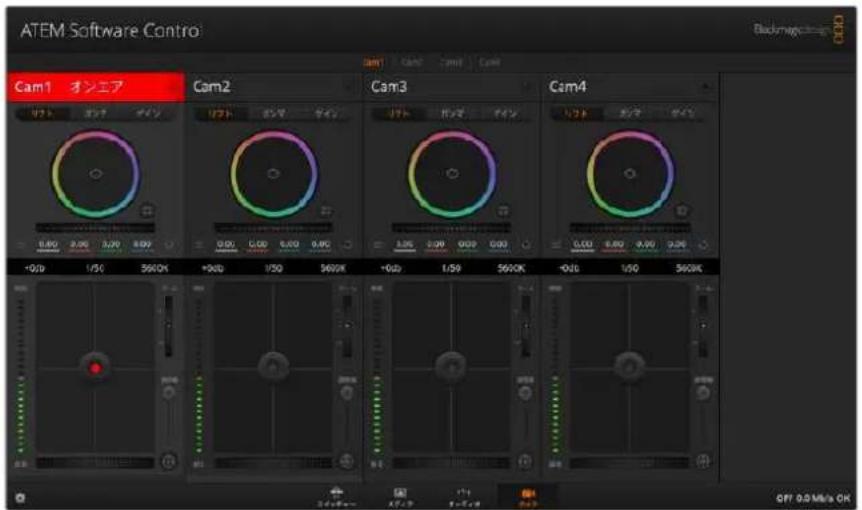Trigger Cam1 auto focus round button
Viewport: 862px width, 510px height.
(x=169, y=462)
